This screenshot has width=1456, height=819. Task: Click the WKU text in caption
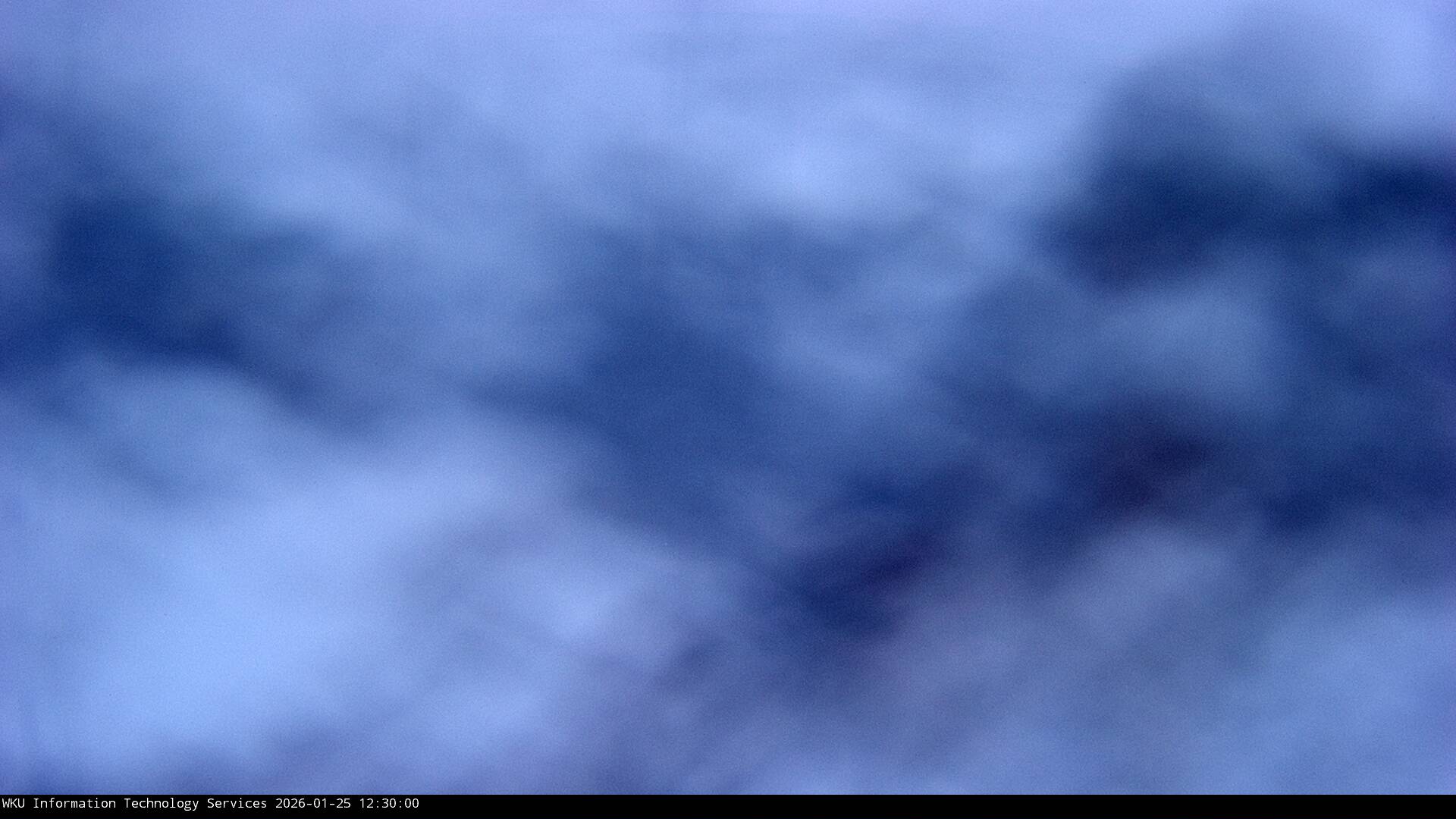pyautogui.click(x=13, y=804)
